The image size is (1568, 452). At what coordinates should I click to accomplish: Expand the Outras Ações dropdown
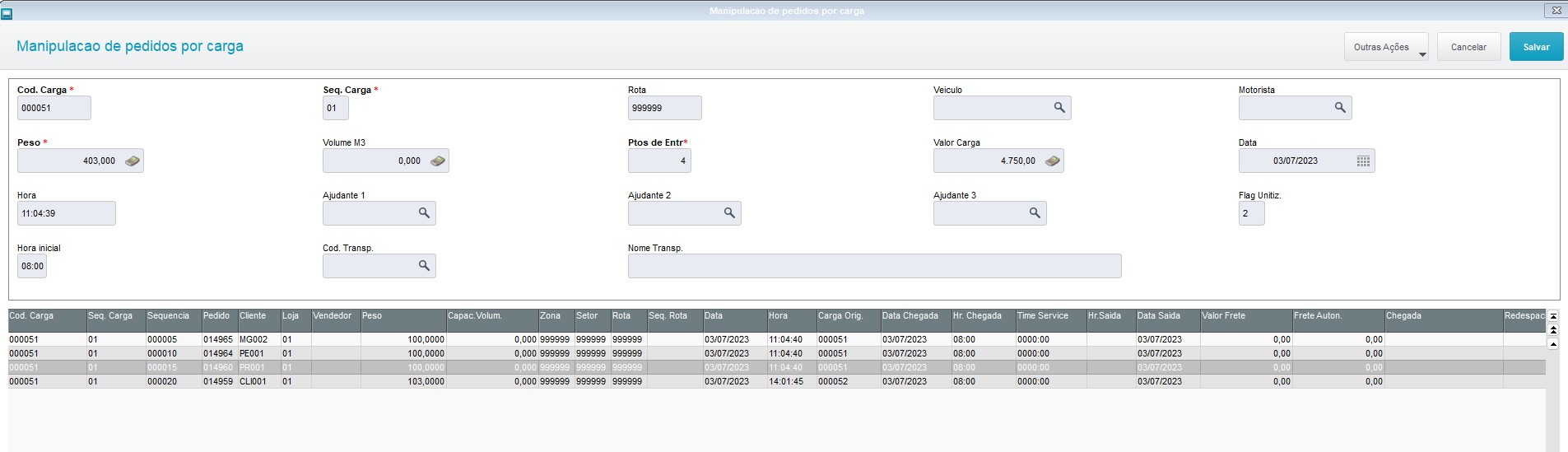[x=1386, y=47]
